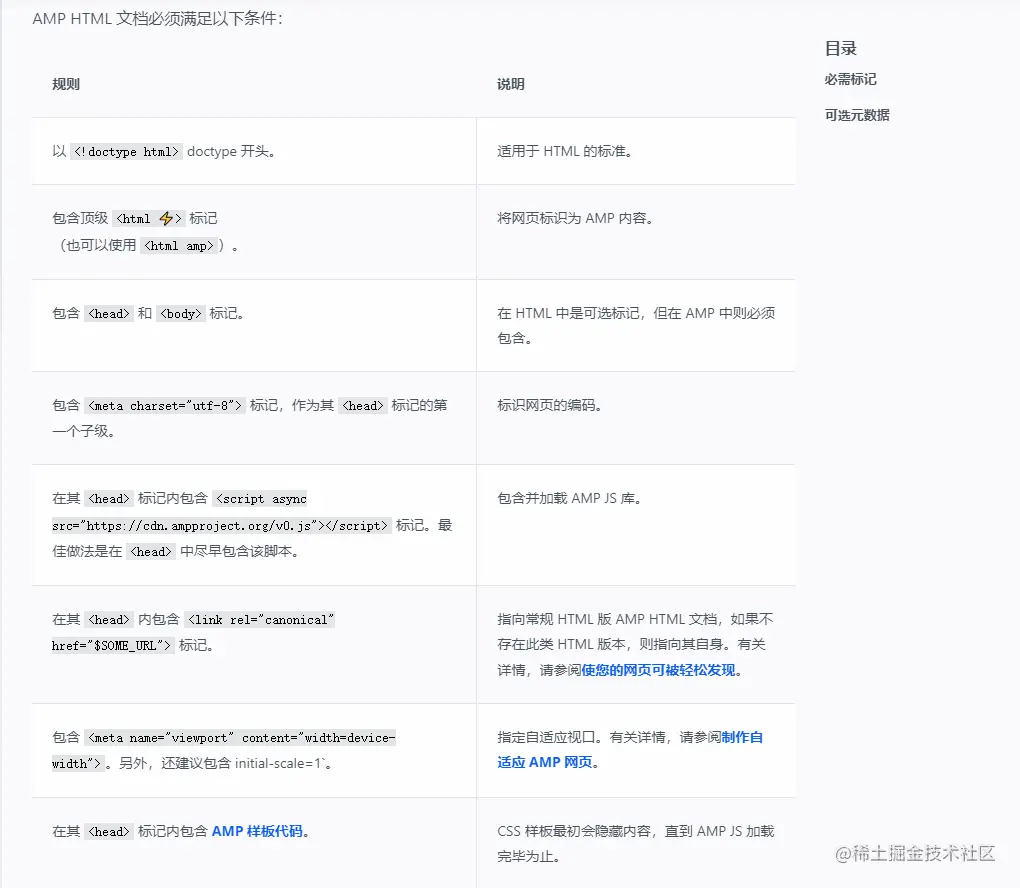Click the text 还建议包含 initial-scale=1
The width and height of the screenshot is (1020, 888).
coord(242,764)
